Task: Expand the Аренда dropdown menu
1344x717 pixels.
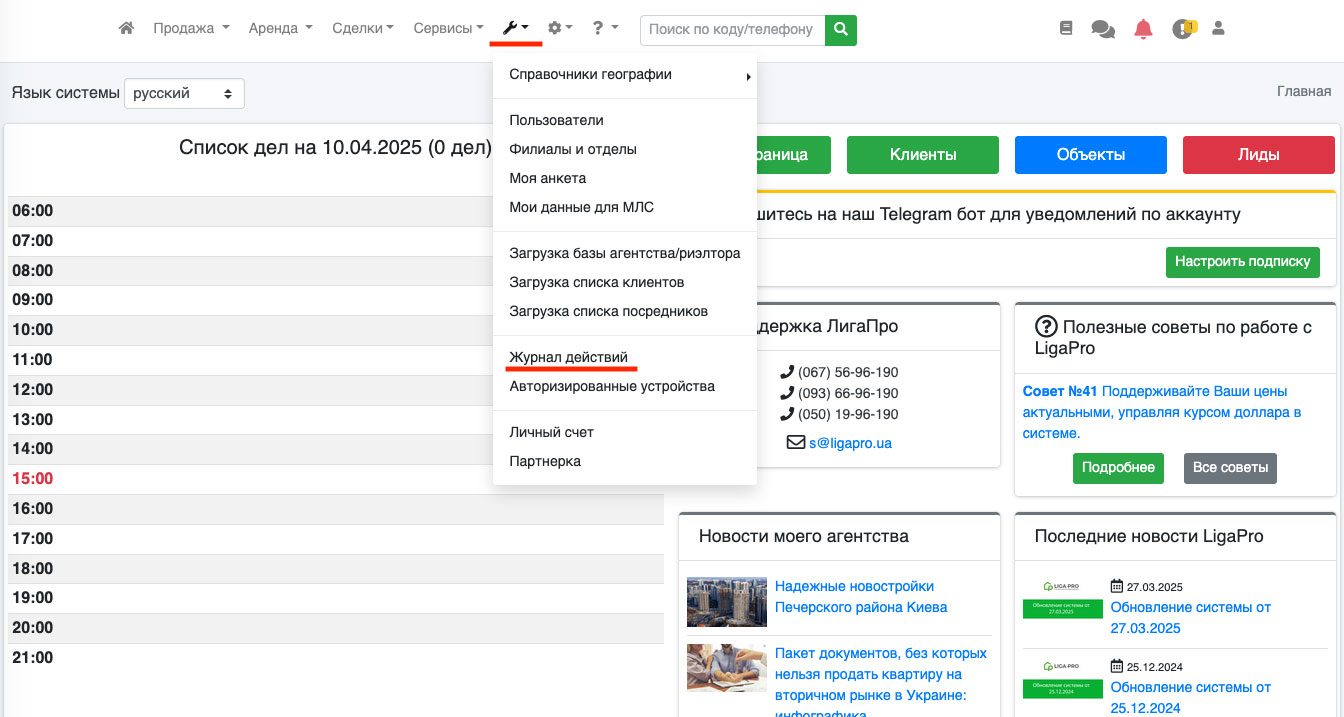Action: point(280,29)
